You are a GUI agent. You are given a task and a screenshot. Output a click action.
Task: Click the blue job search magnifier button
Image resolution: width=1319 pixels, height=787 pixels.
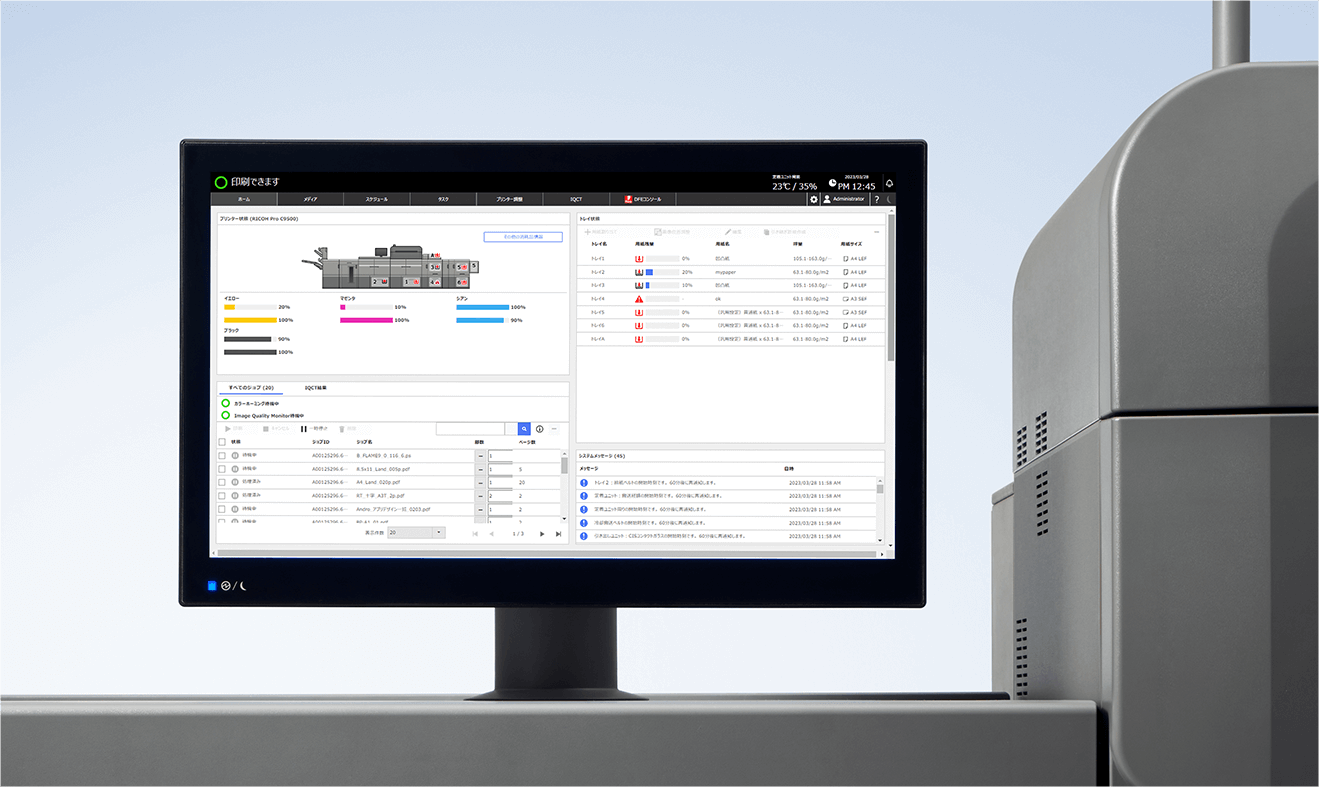coord(524,429)
